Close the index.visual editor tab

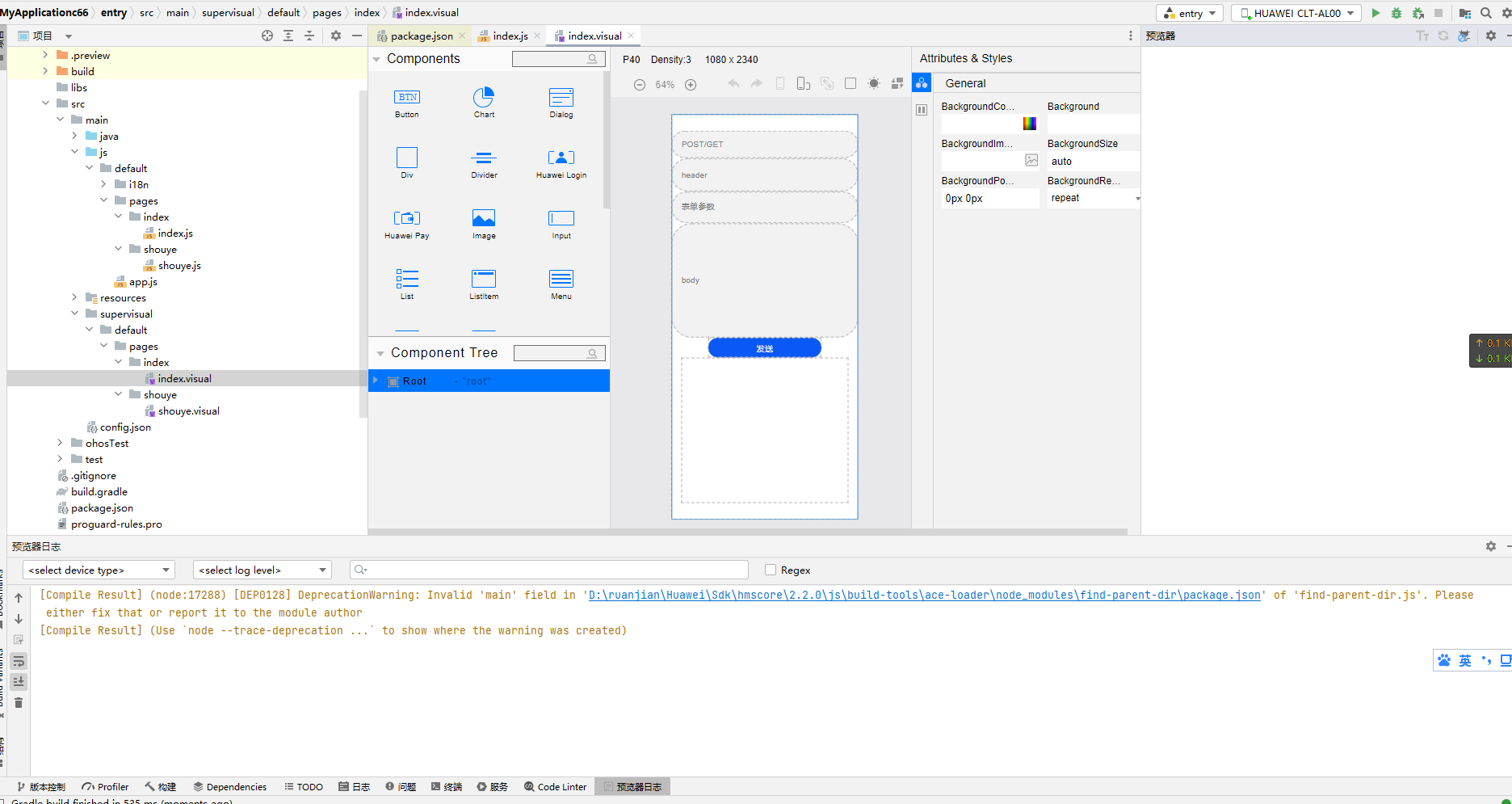point(631,36)
